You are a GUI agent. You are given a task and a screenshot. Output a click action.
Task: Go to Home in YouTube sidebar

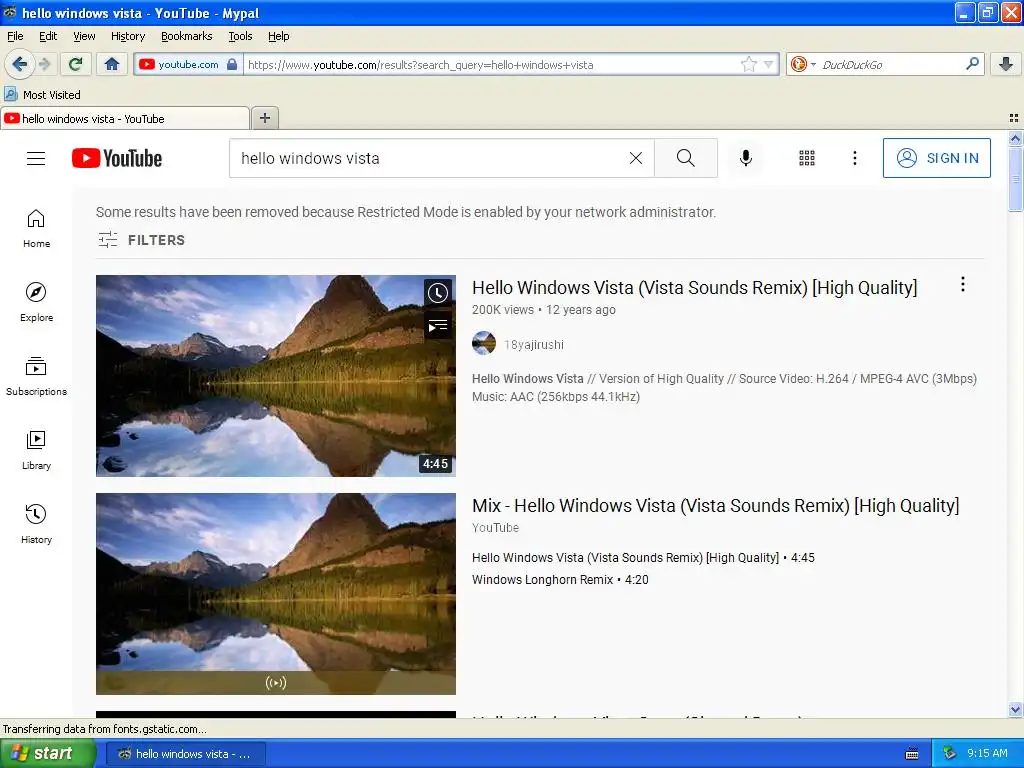coord(36,229)
